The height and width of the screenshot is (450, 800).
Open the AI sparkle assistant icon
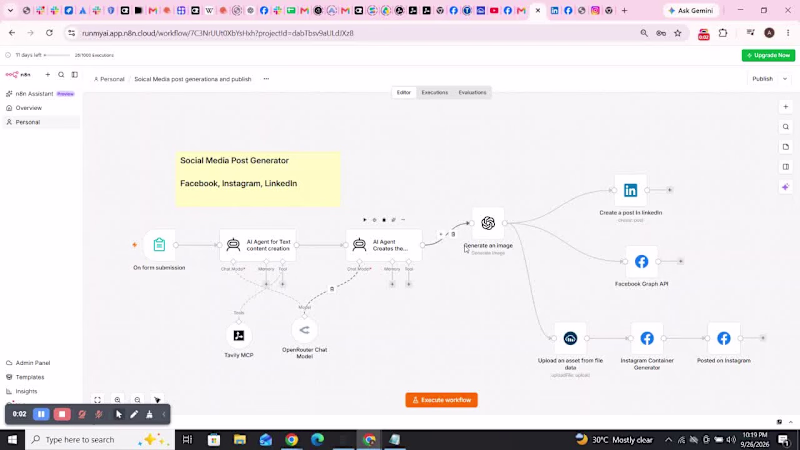786,187
